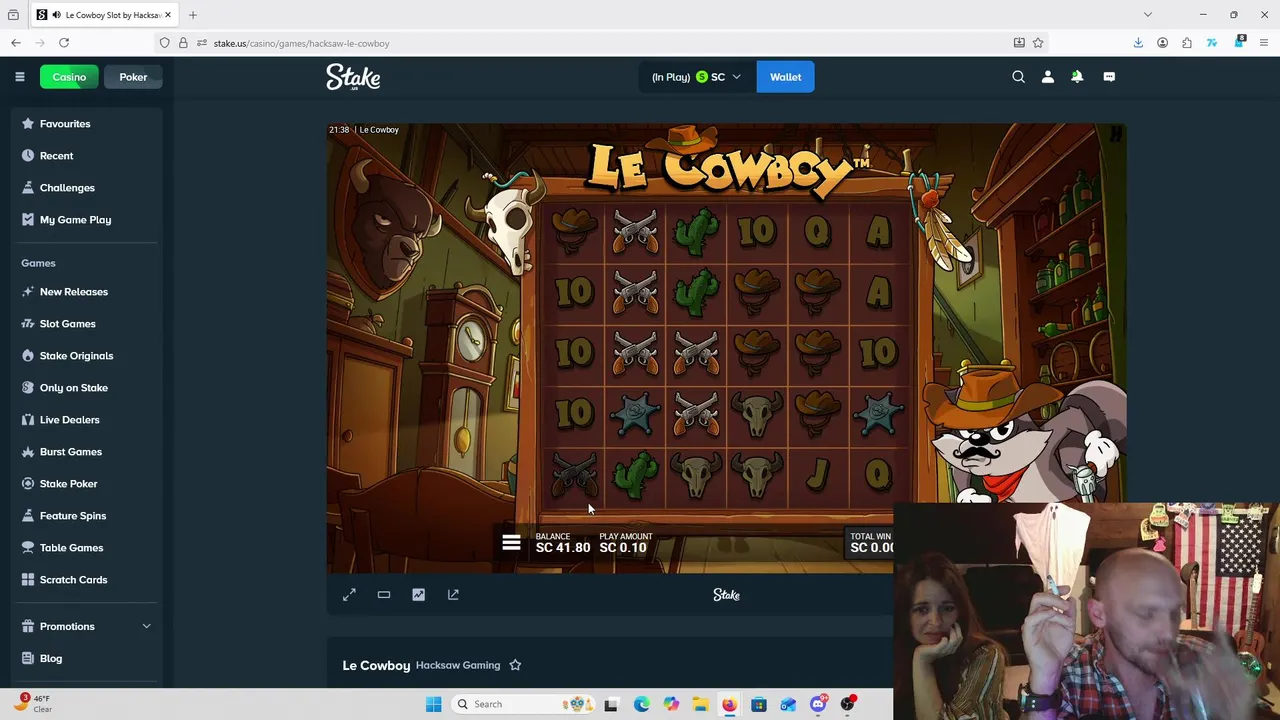1280x720 pixels.
Task: List all tabs dropdown arrow
Action: [x=1148, y=15]
